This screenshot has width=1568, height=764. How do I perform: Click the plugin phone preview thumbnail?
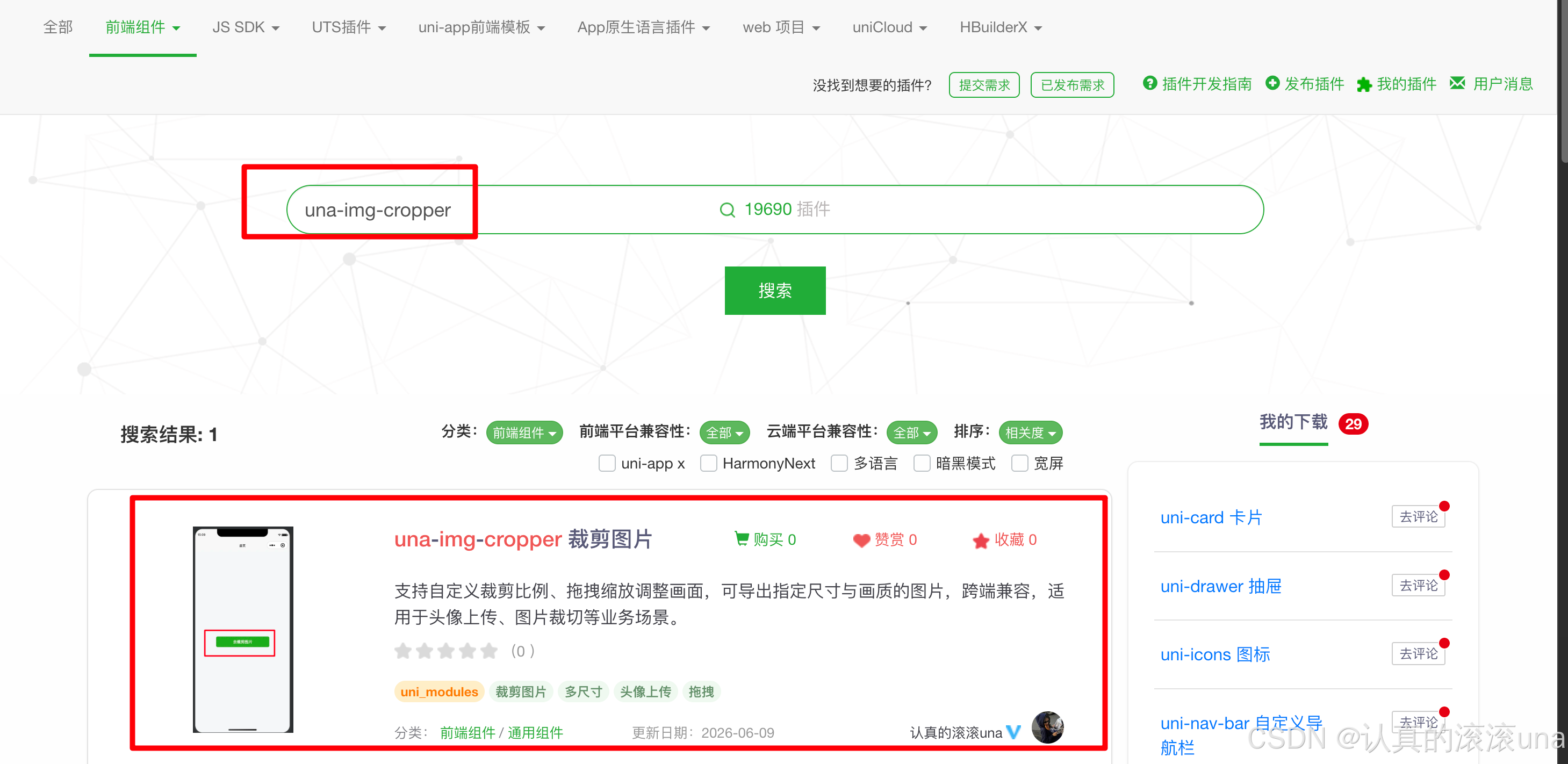click(243, 630)
